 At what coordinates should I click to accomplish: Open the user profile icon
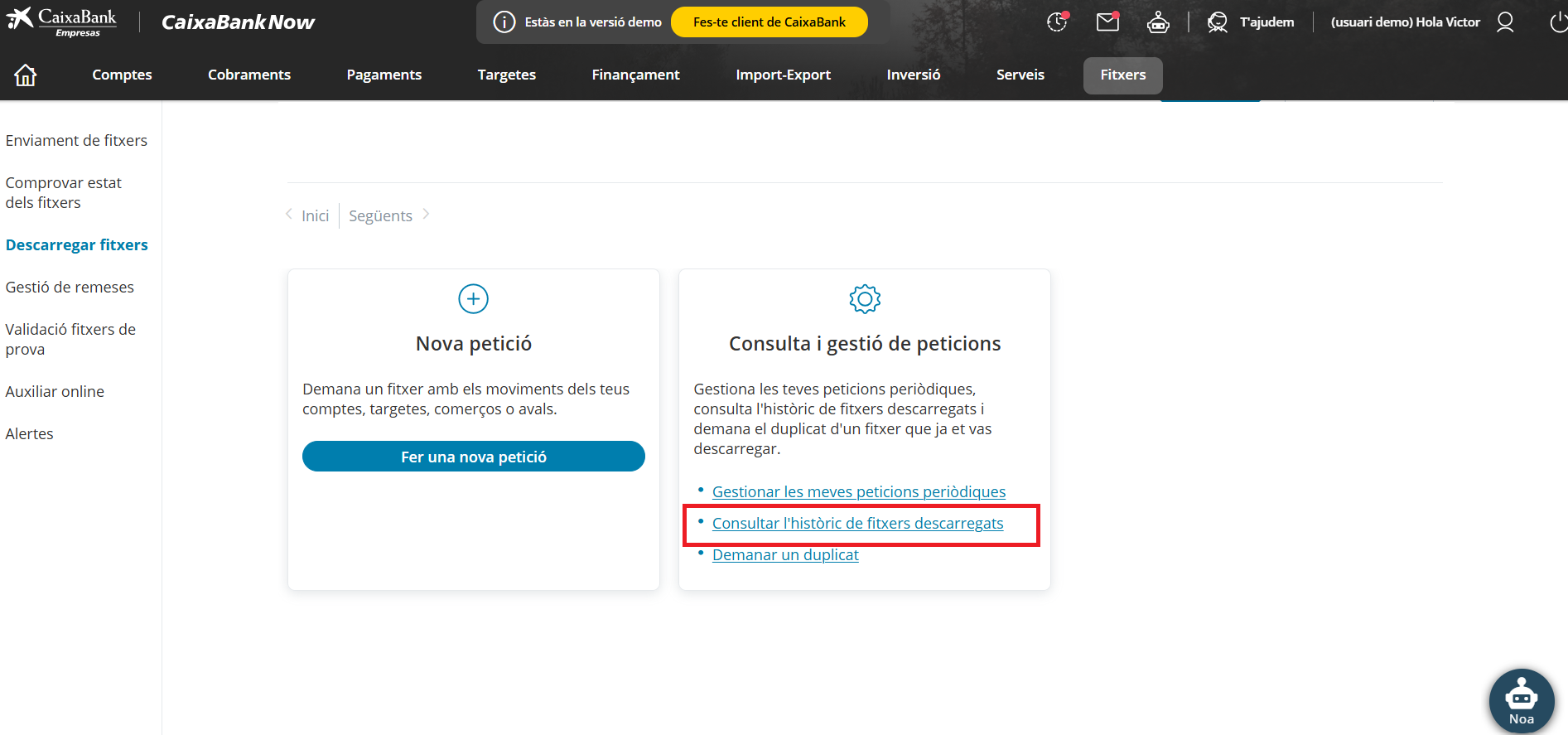pos(1505,22)
